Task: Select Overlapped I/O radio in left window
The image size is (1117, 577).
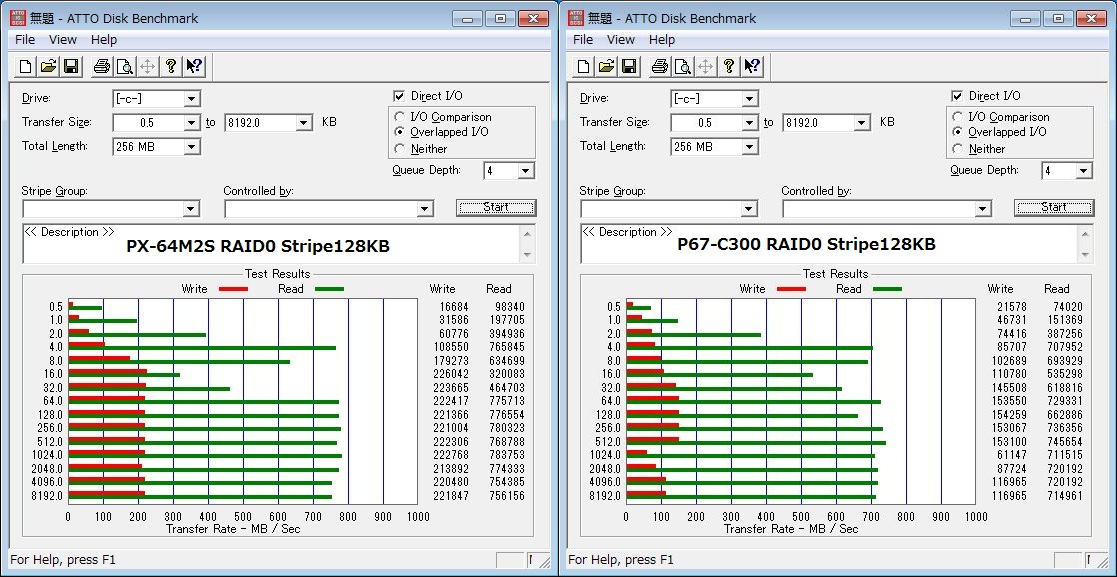Action: (x=399, y=132)
